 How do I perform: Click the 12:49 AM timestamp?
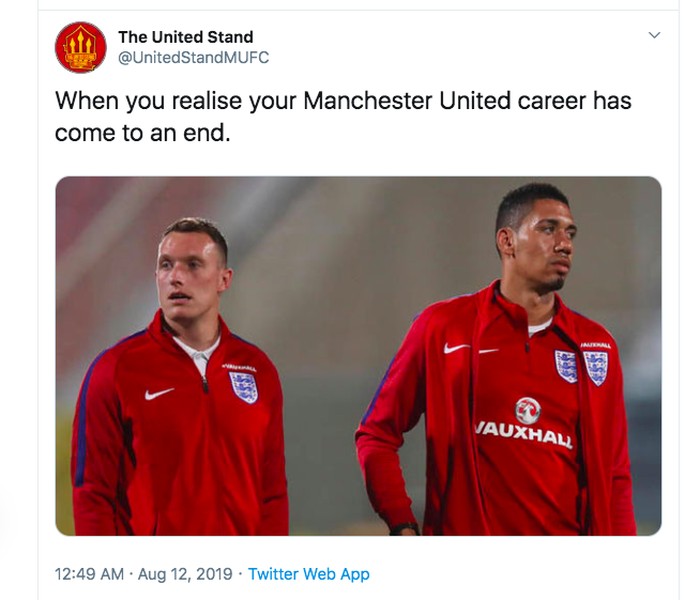(90, 574)
